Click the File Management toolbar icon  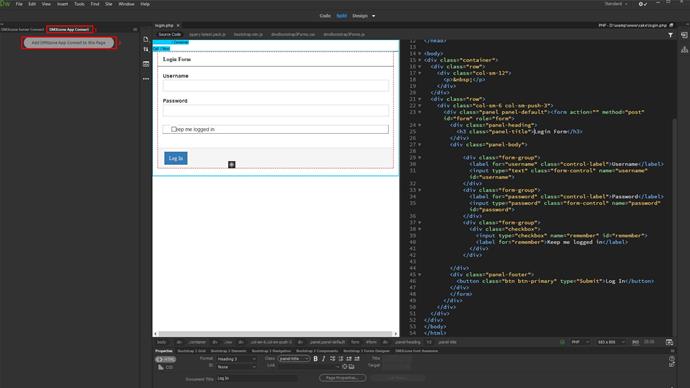[146, 49]
